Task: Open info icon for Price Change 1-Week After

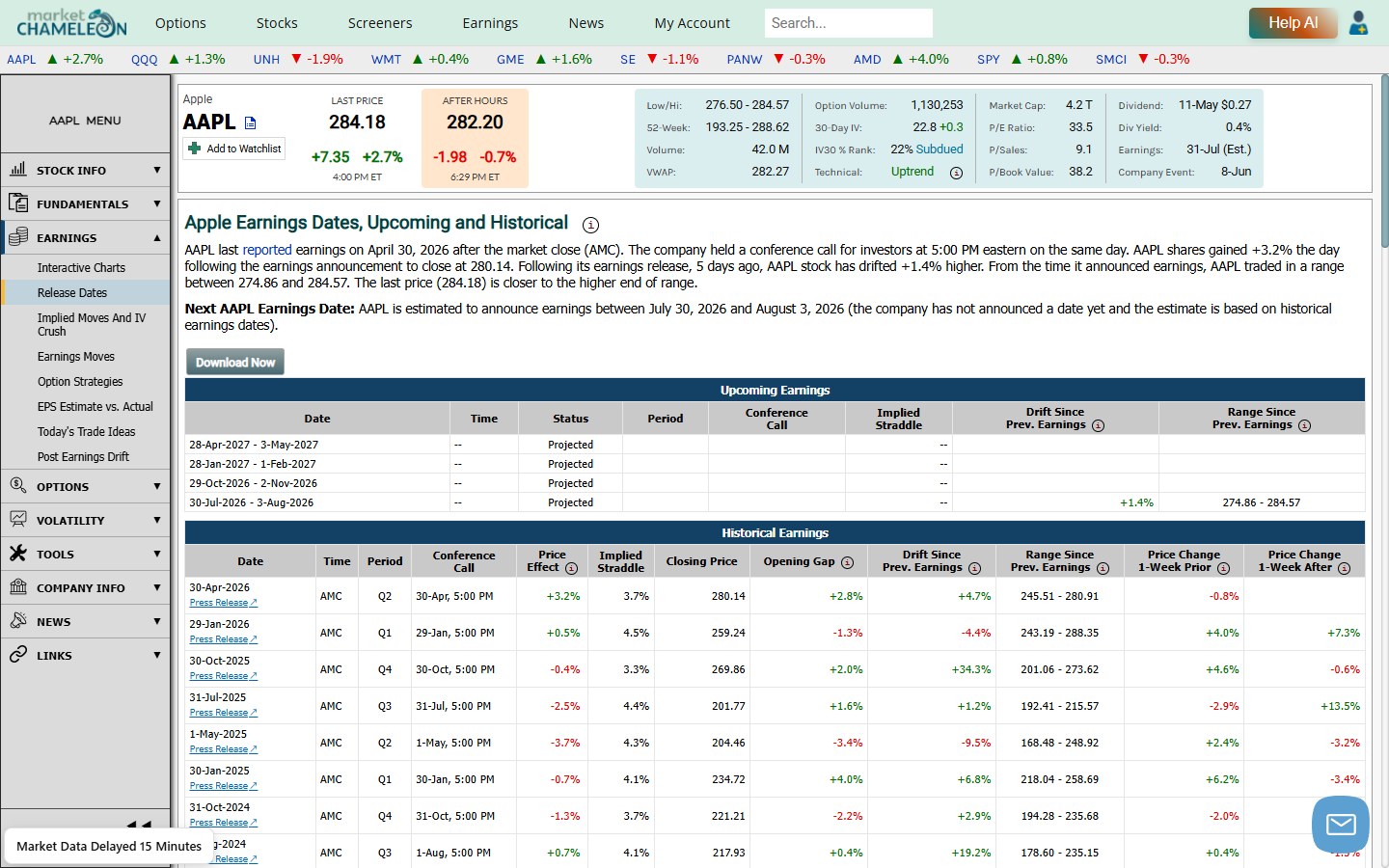Action: point(1344,568)
